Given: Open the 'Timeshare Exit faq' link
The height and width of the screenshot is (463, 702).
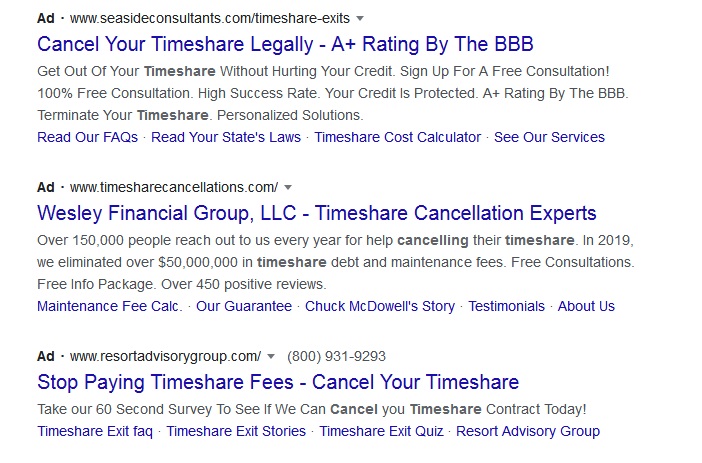Looking at the screenshot, I should click(95, 431).
